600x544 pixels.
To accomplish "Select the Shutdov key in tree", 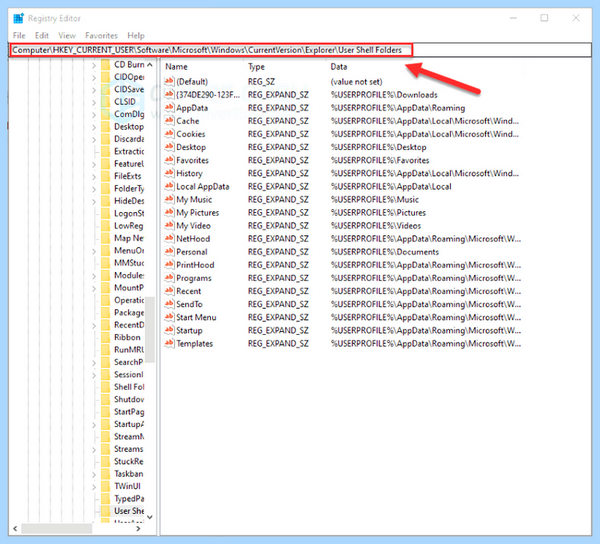I will [129, 399].
